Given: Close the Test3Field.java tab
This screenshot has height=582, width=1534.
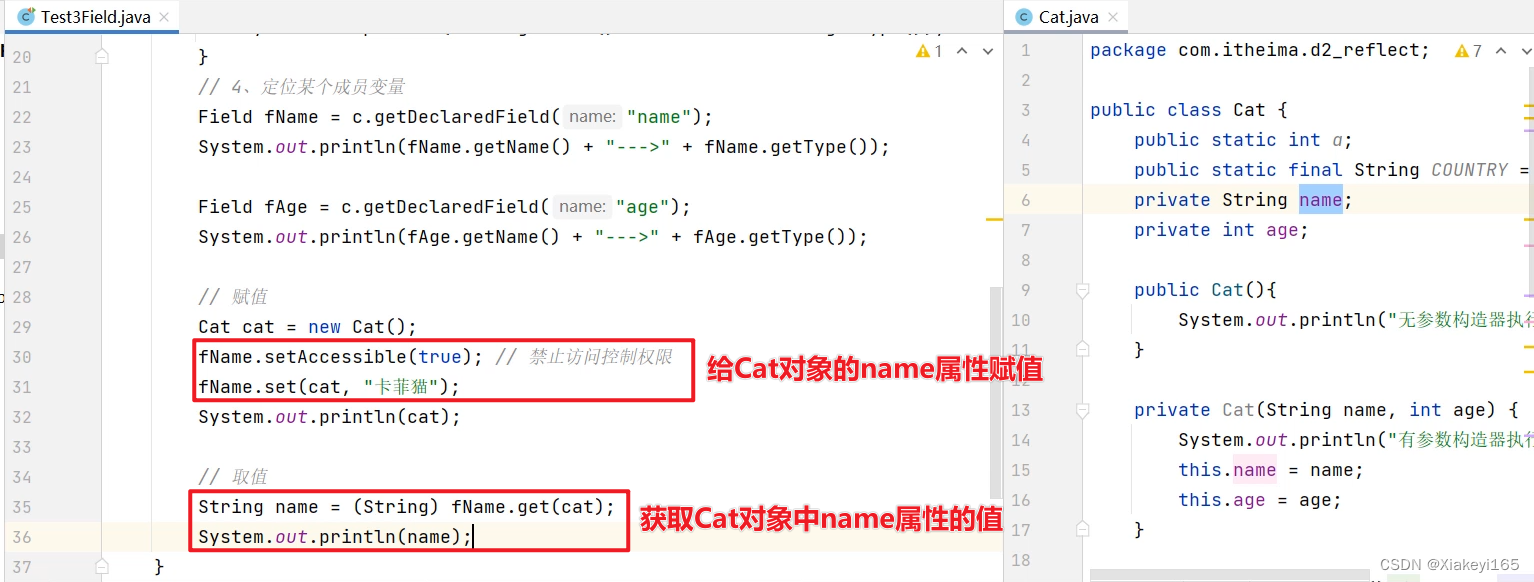Looking at the screenshot, I should pos(164,17).
